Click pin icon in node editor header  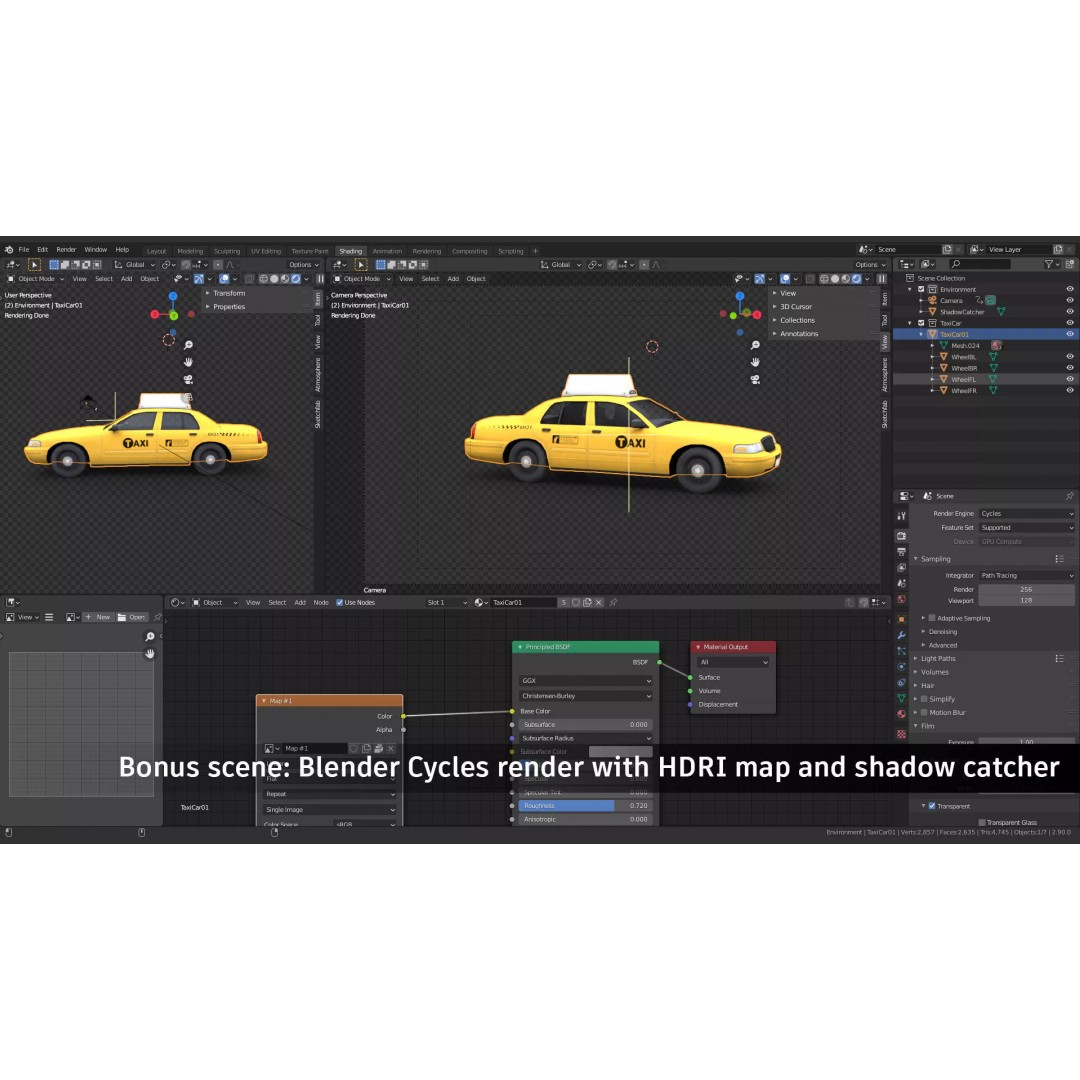click(613, 603)
